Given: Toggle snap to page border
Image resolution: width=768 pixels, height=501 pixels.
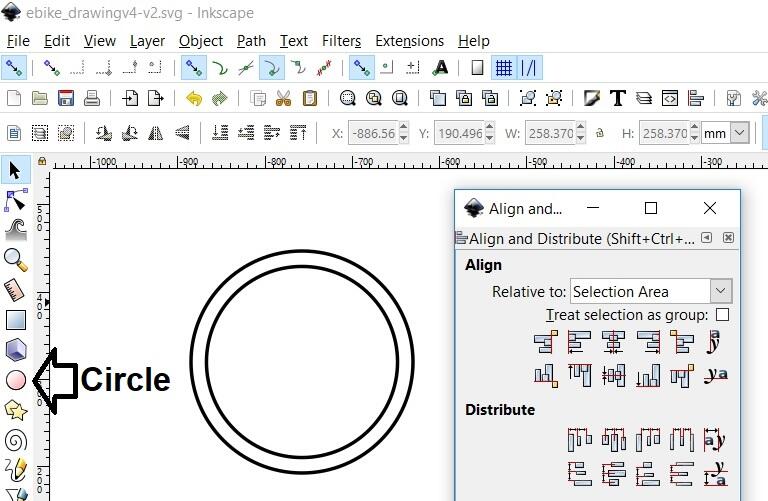Looking at the screenshot, I should (x=478, y=68).
